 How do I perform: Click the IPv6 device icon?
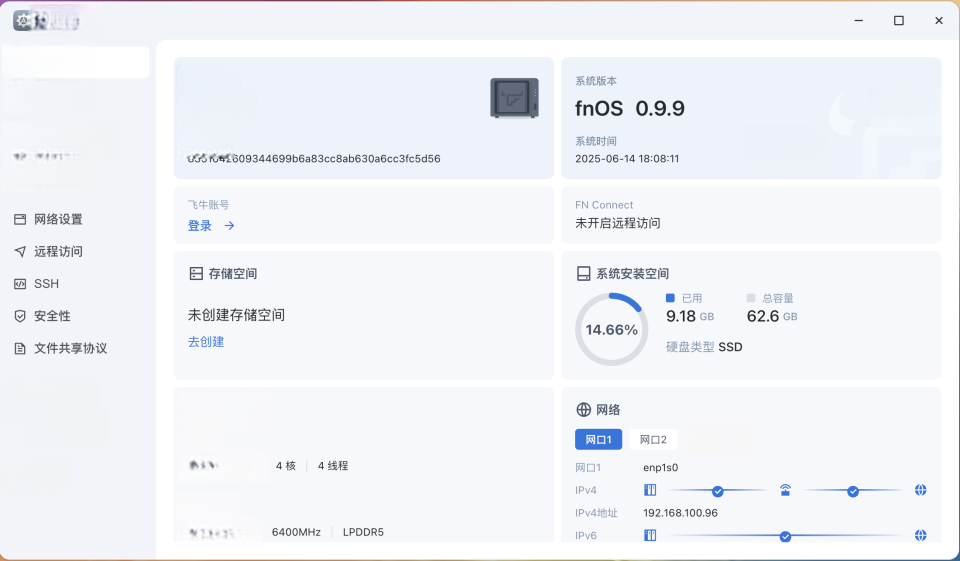650,535
